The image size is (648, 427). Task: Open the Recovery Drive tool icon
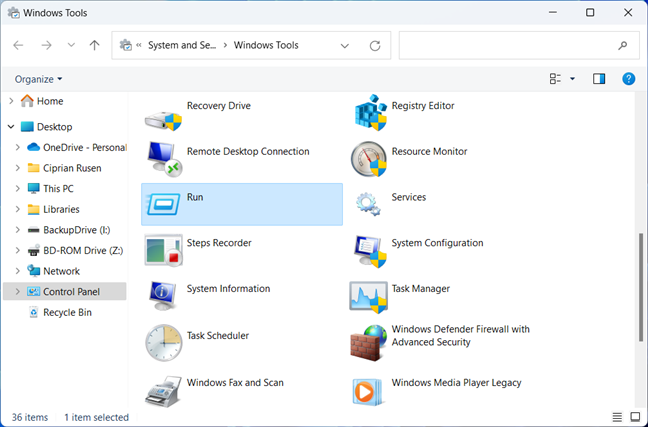pyautogui.click(x=163, y=121)
